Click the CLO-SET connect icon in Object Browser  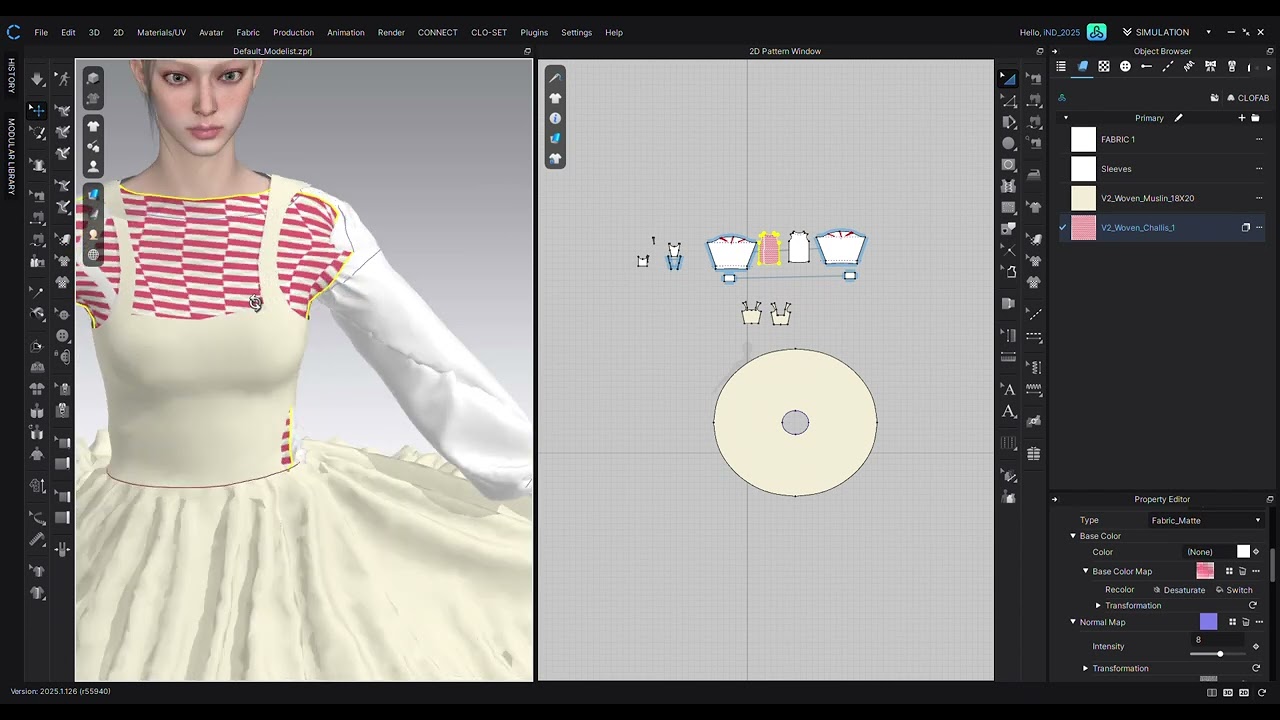click(x=1062, y=98)
